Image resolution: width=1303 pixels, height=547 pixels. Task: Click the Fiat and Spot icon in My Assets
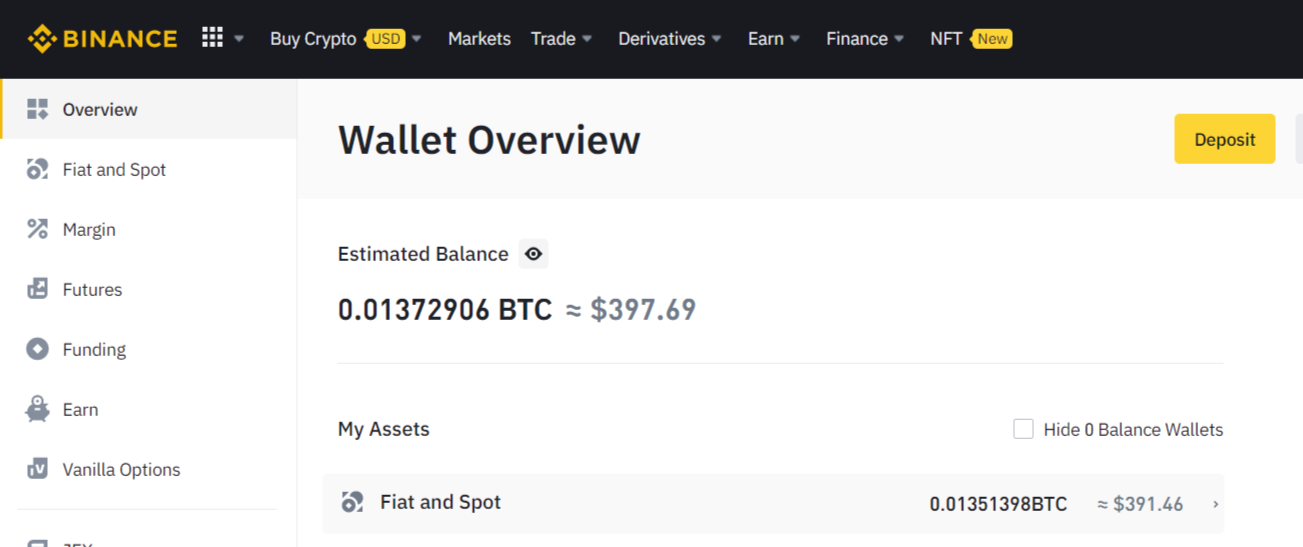click(x=352, y=502)
